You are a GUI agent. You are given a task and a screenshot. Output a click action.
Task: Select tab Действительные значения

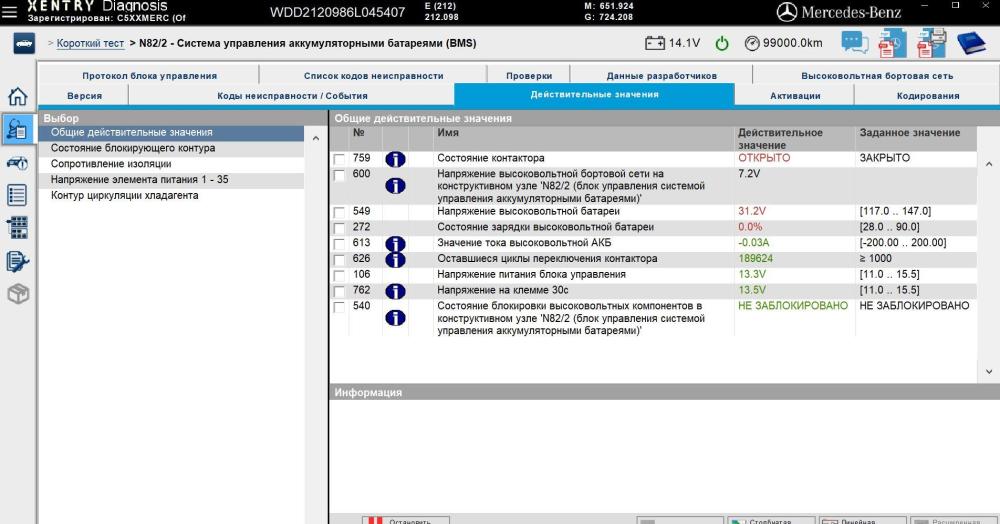(x=594, y=94)
